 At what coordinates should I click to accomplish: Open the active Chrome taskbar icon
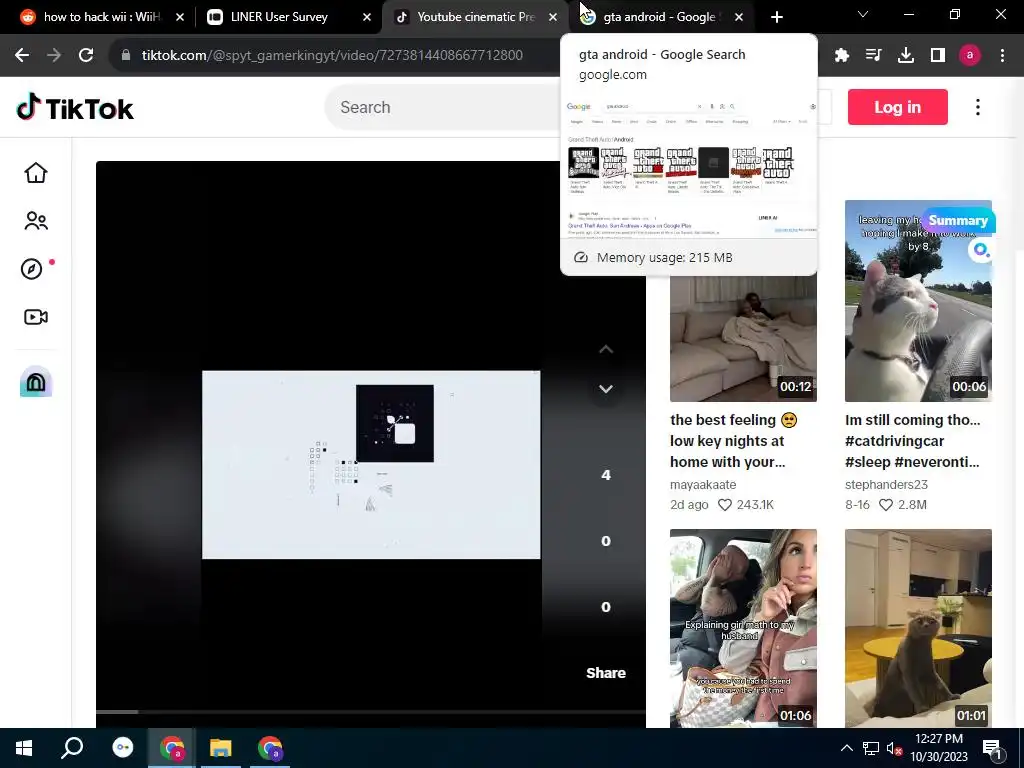coord(172,748)
